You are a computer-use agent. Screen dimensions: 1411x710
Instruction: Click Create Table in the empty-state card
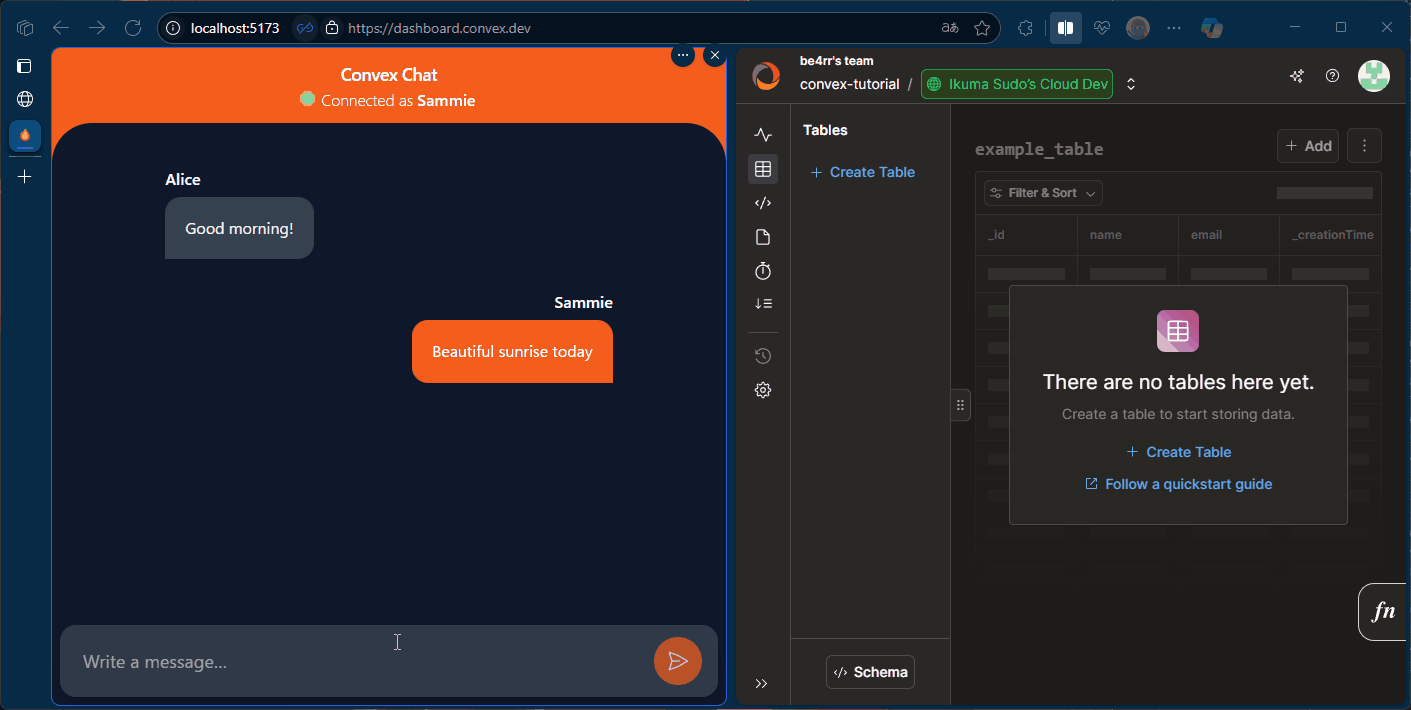pos(1179,452)
